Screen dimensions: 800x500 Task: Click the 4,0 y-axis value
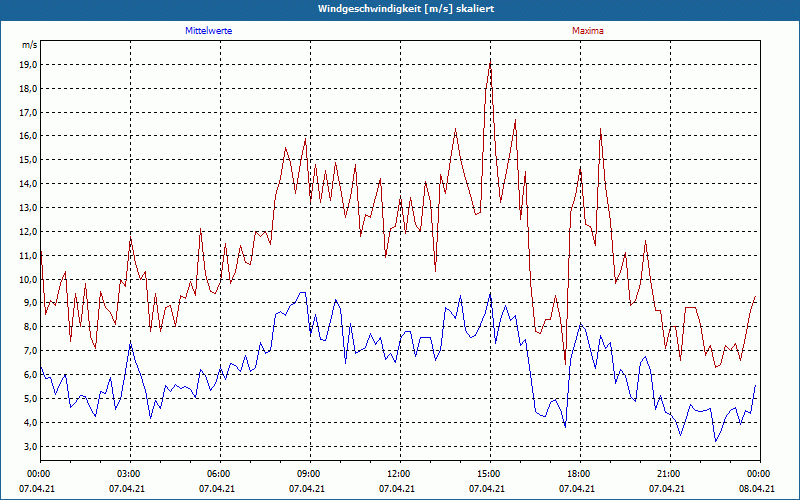point(31,422)
